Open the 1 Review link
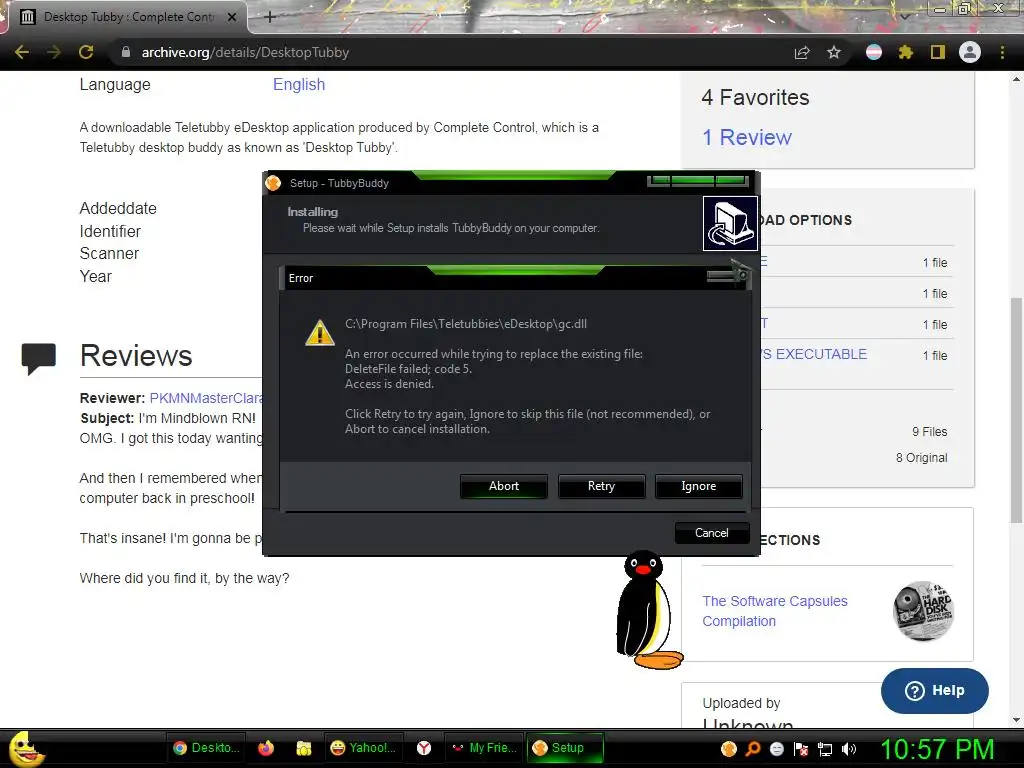 click(746, 137)
